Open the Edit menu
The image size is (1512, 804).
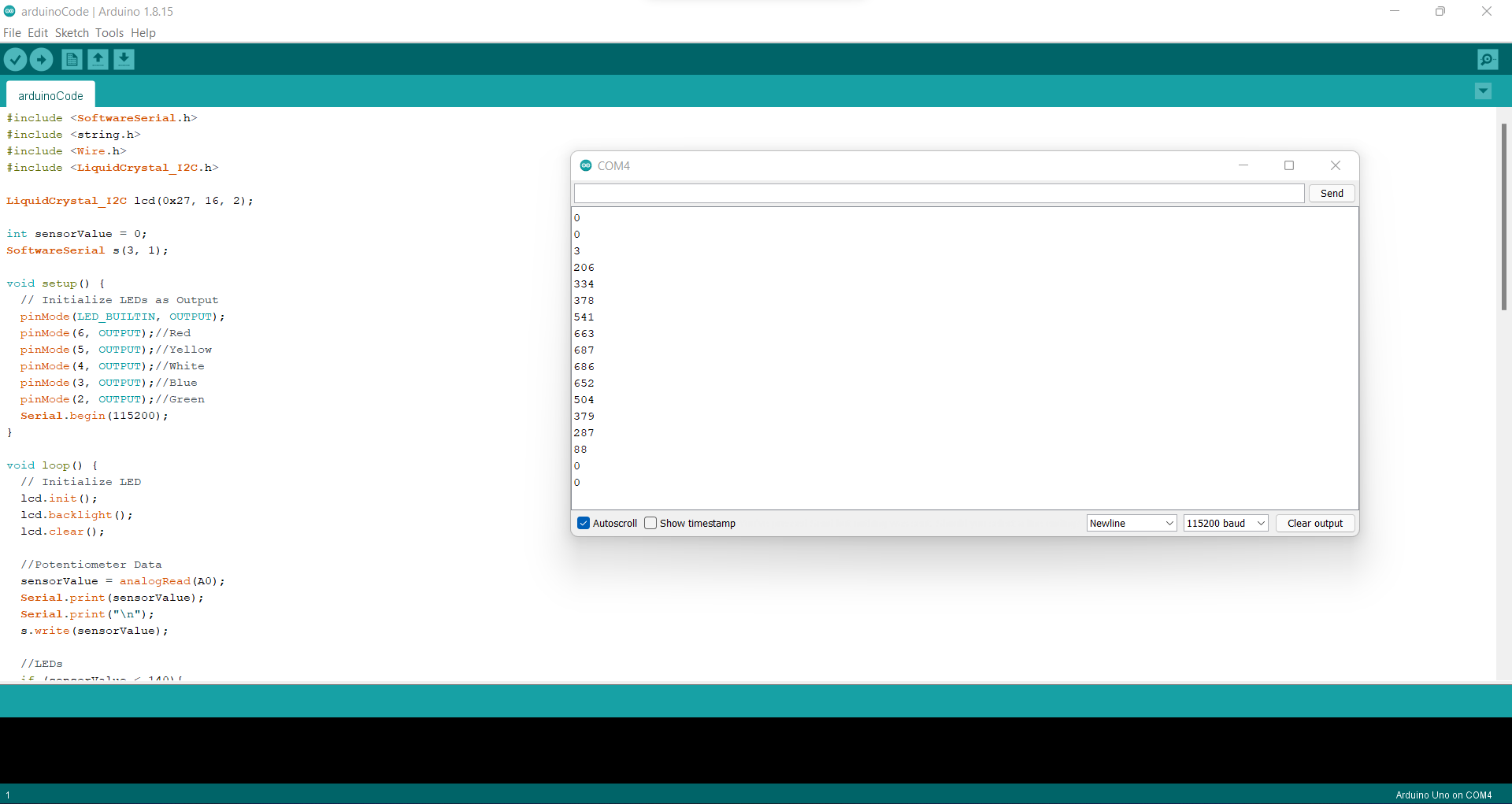38,33
